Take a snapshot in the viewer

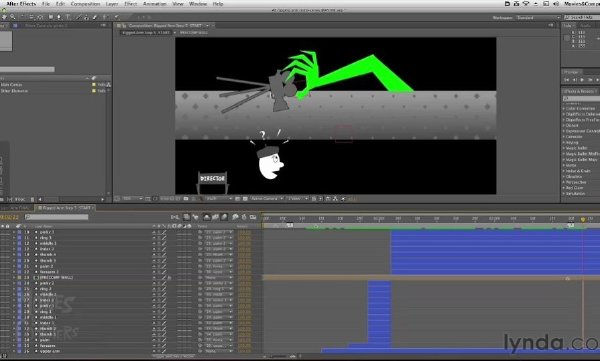pos(186,199)
